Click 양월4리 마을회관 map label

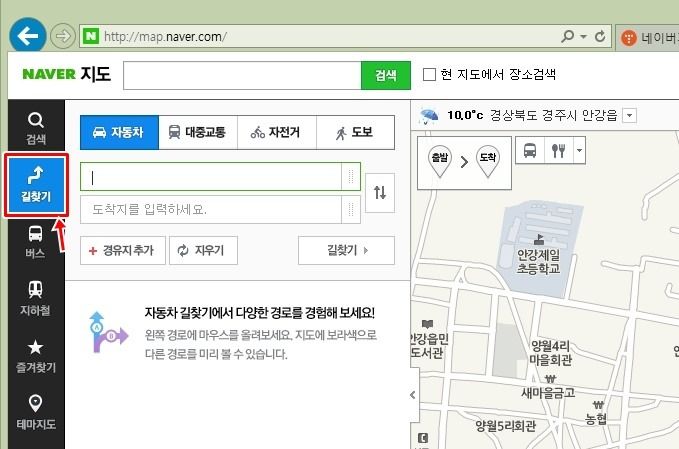coord(550,353)
